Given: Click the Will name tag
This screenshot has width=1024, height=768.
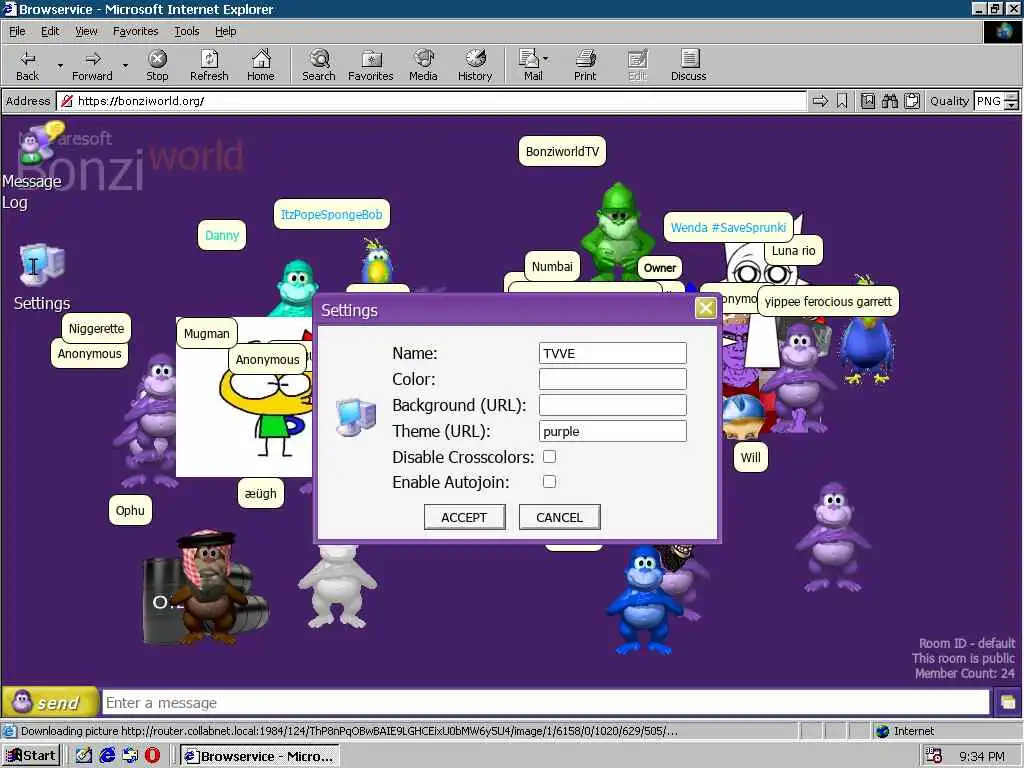Looking at the screenshot, I should click(x=750, y=457).
